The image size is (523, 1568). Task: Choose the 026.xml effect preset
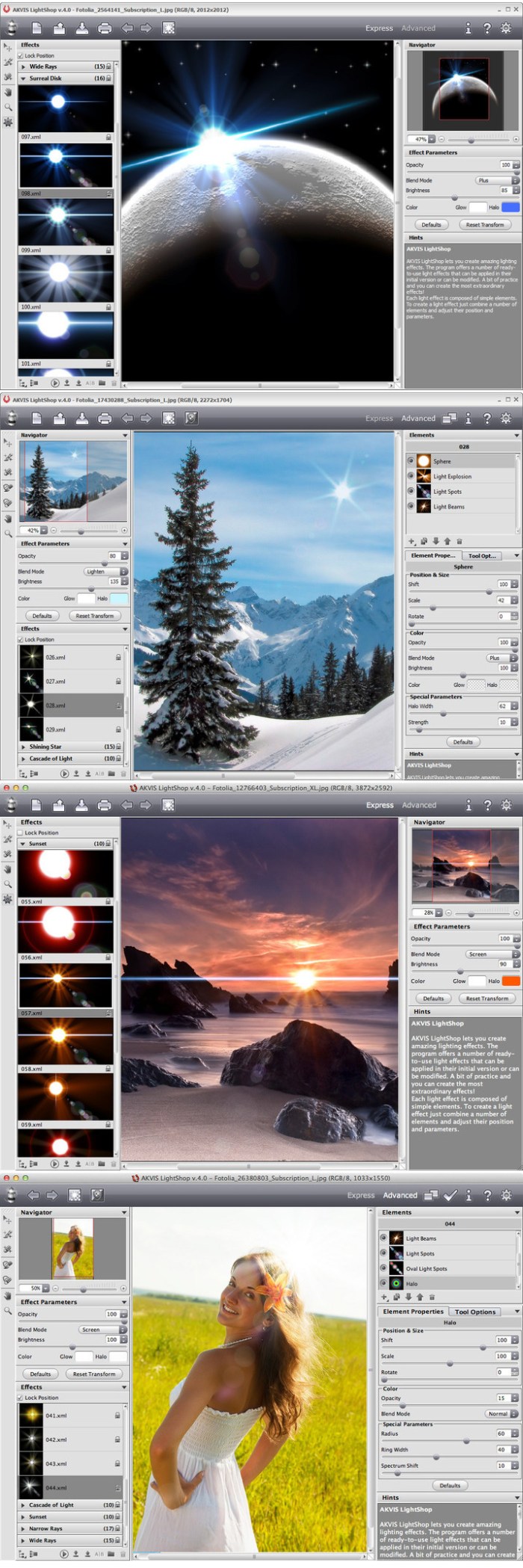(56, 658)
